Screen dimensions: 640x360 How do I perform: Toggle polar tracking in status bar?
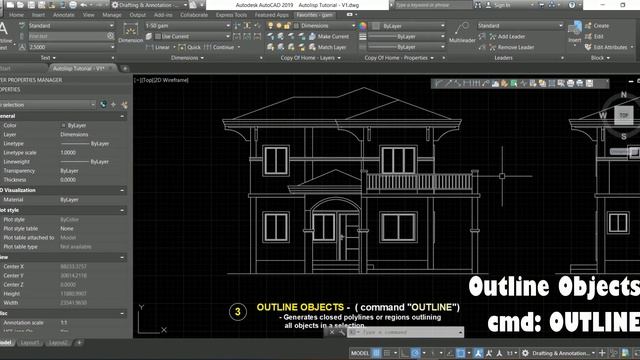tap(415, 353)
